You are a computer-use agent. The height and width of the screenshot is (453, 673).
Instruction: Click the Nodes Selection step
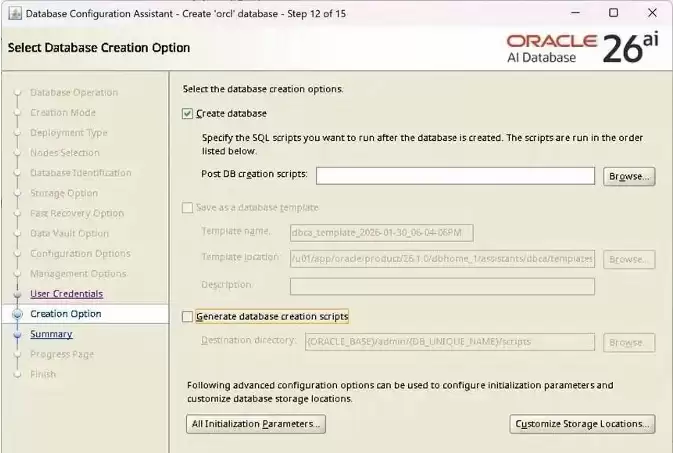pyautogui.click(x=64, y=153)
